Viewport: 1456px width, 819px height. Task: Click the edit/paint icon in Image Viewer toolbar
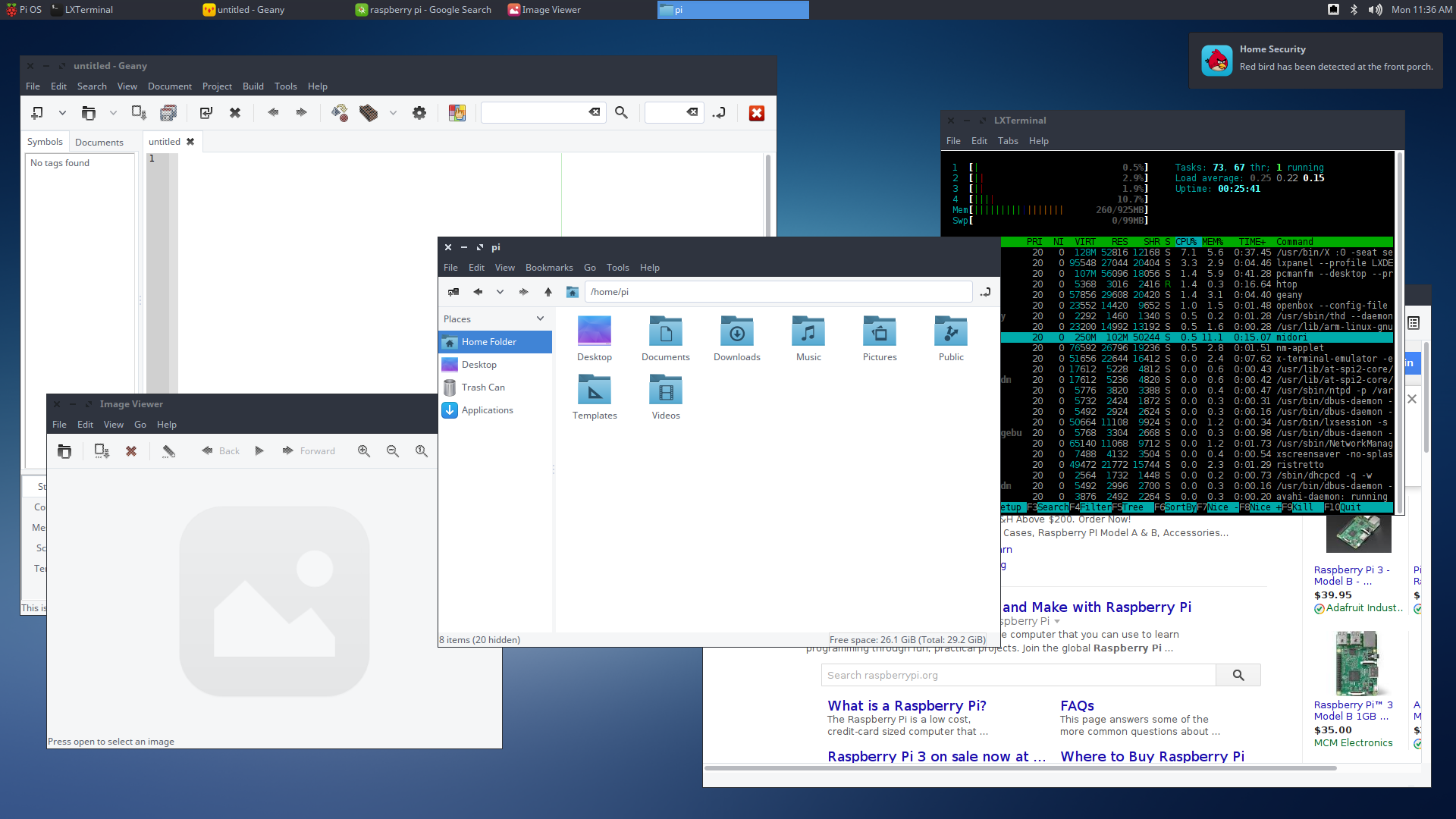click(x=168, y=451)
